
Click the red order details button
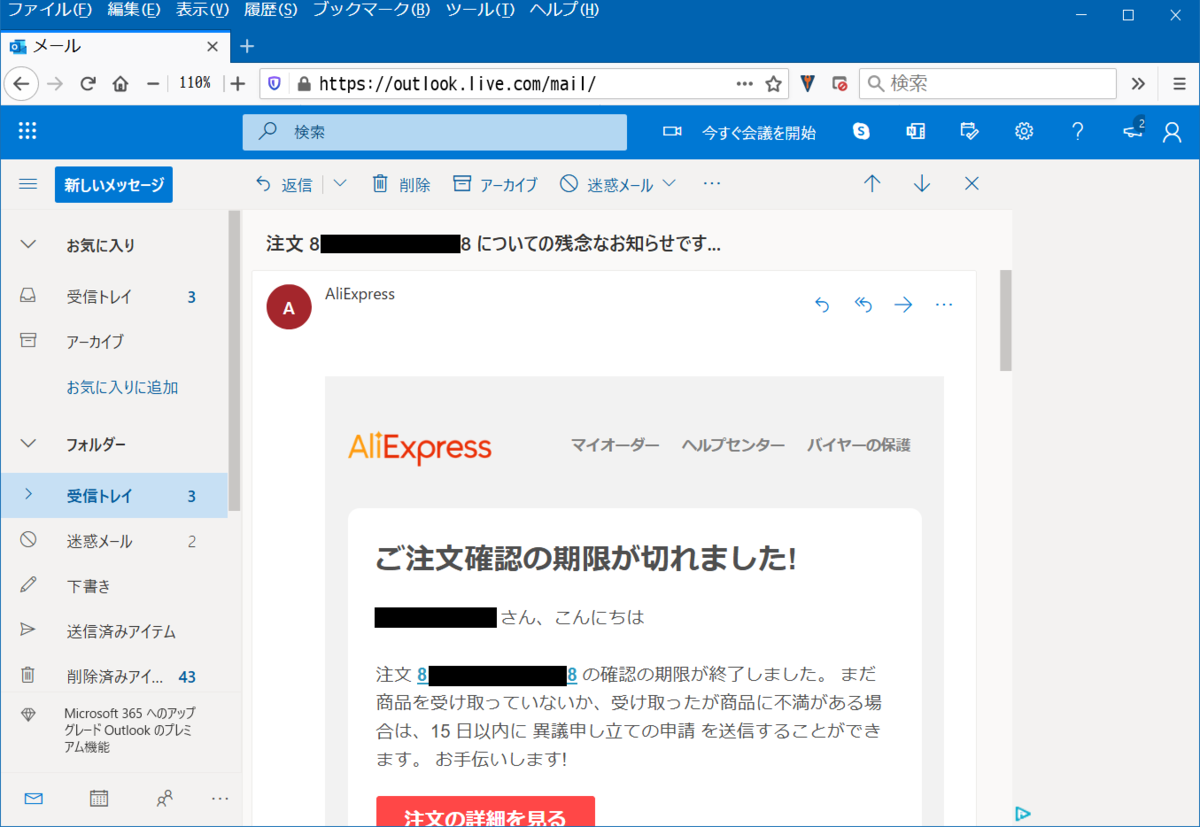pyautogui.click(x=485, y=811)
